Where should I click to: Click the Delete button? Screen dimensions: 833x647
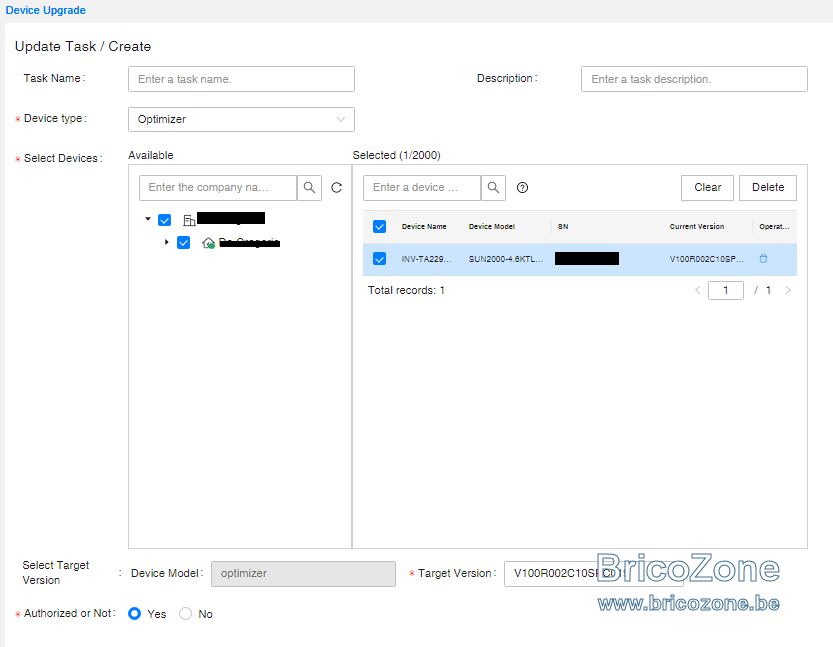pyautogui.click(x=768, y=188)
